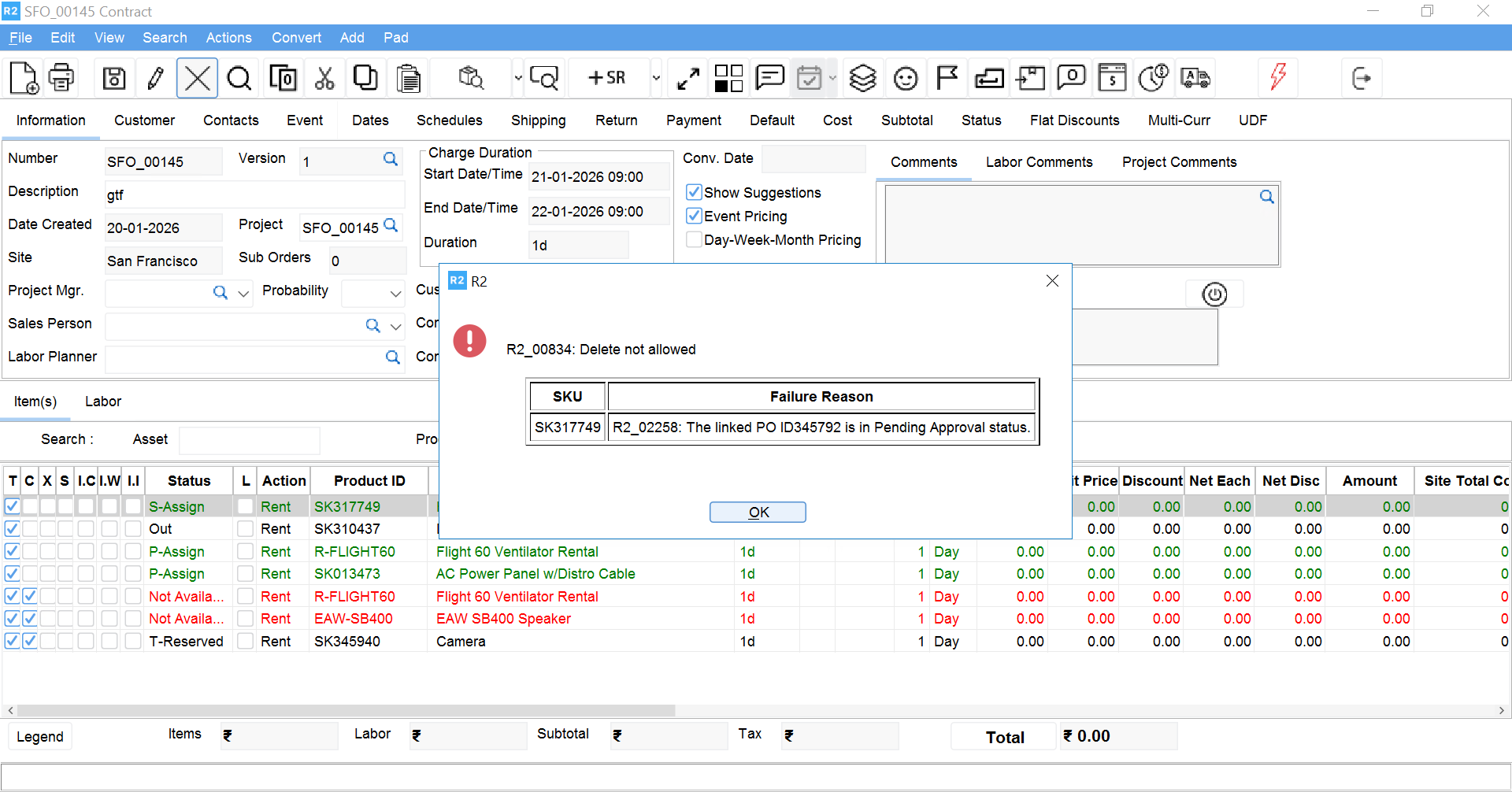This screenshot has height=792, width=1512.
Task: Switch to the Payment tab
Action: 694,120
